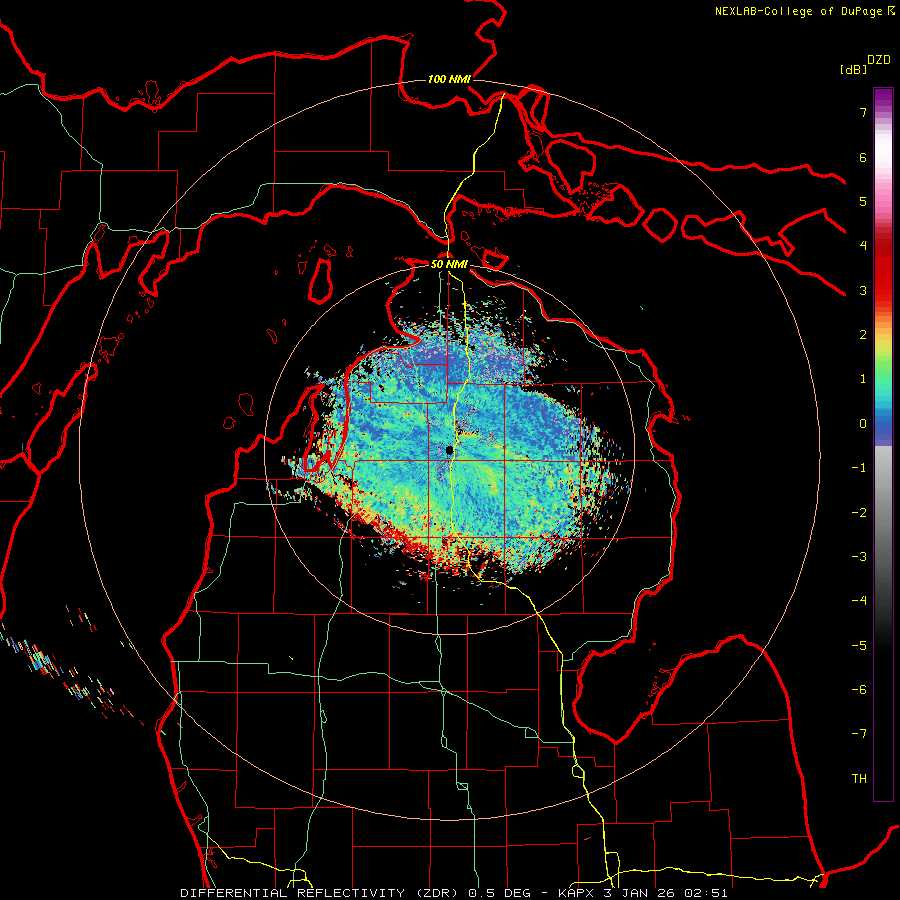Click the 0 value on color scale
900x900 pixels.
[x=863, y=424]
